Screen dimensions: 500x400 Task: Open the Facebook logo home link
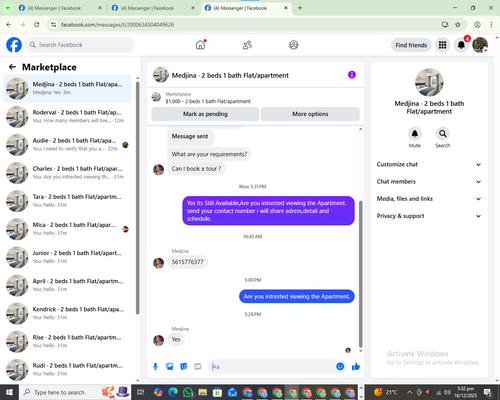click(x=14, y=45)
